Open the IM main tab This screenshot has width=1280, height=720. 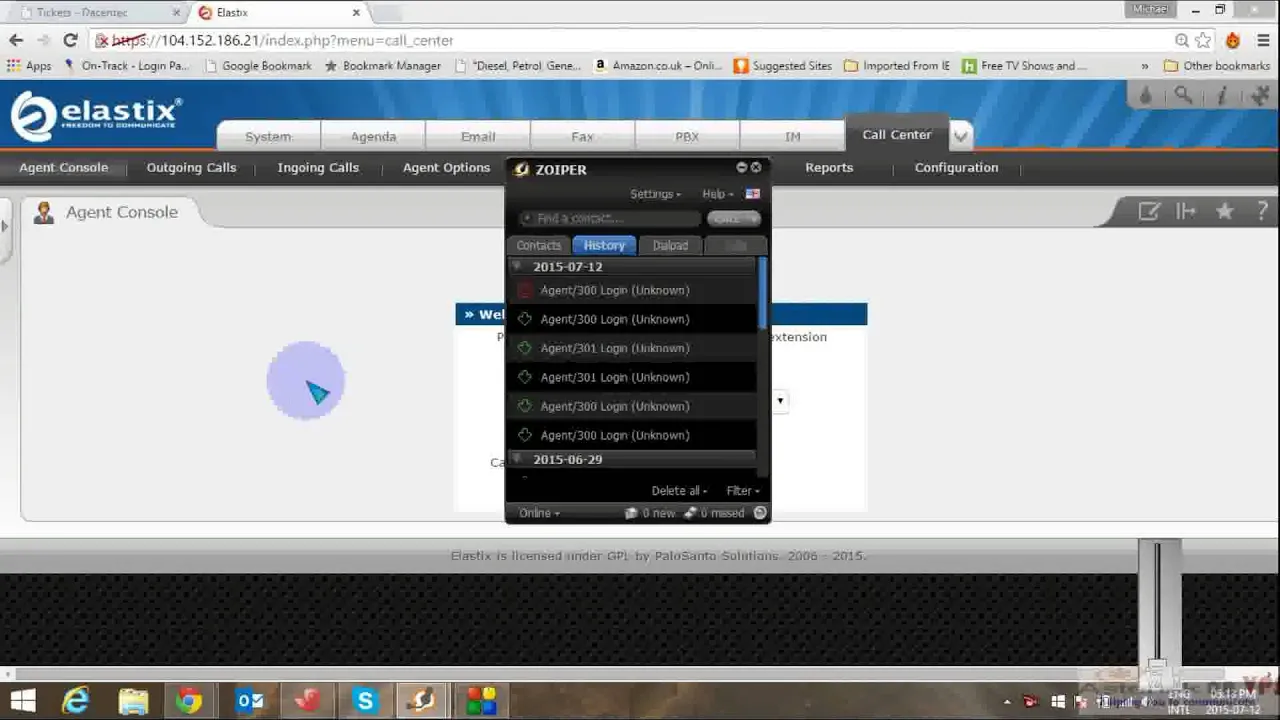point(793,136)
